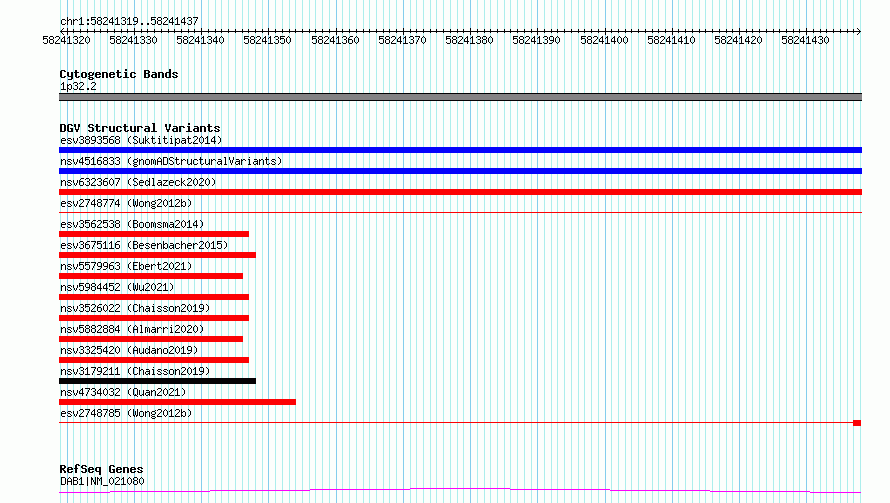890x503 pixels.
Task: Click ruler position 58241330
Action: (x=133, y=40)
